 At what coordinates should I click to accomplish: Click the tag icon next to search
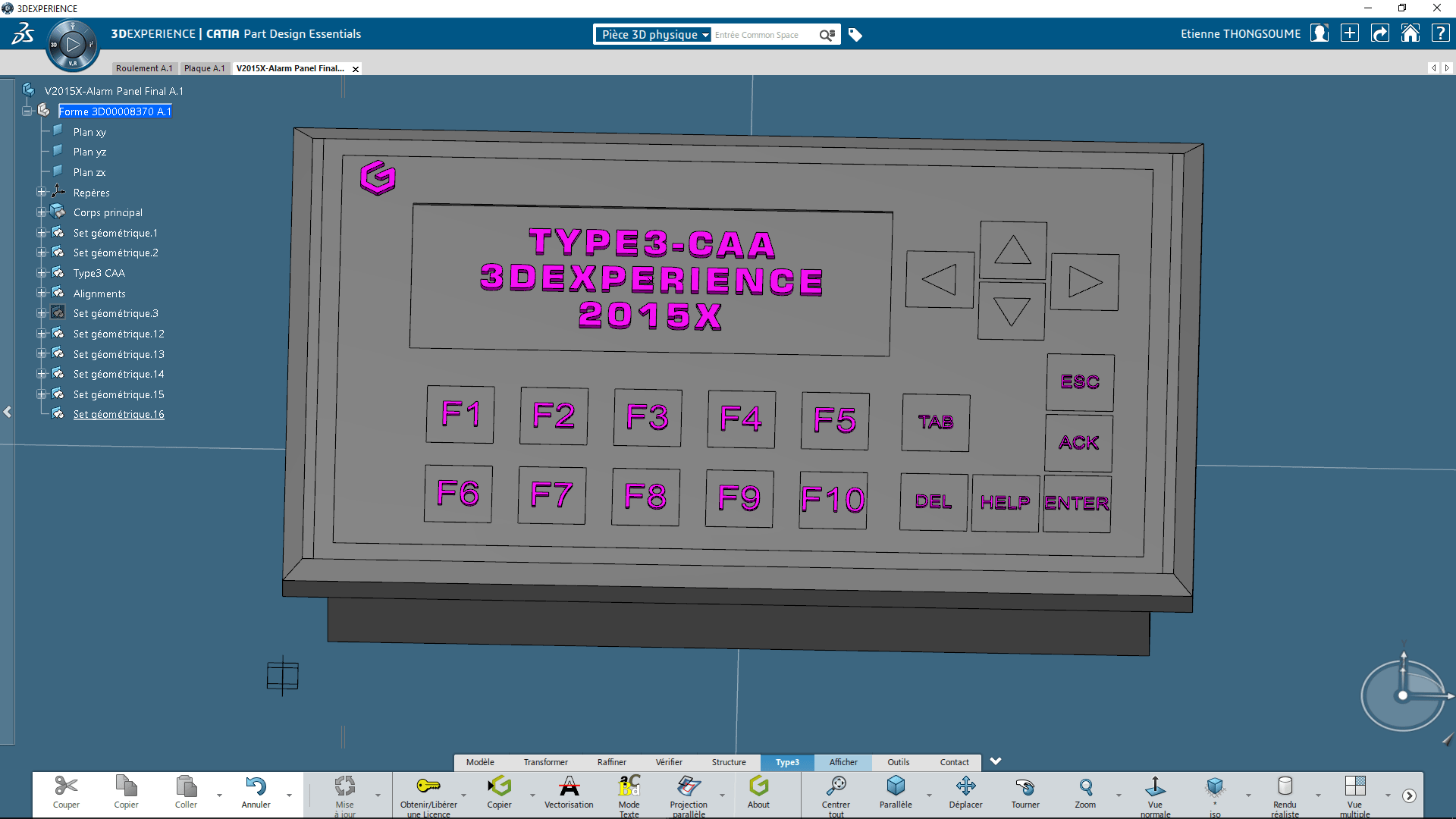tap(855, 35)
